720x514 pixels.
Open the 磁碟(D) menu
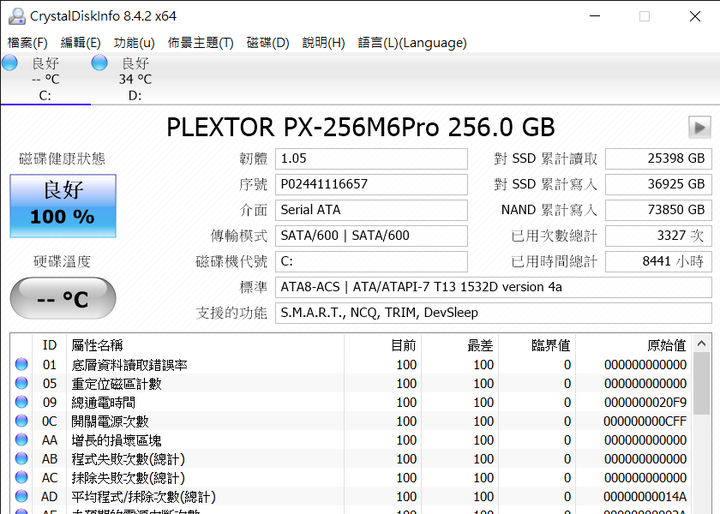(268, 43)
